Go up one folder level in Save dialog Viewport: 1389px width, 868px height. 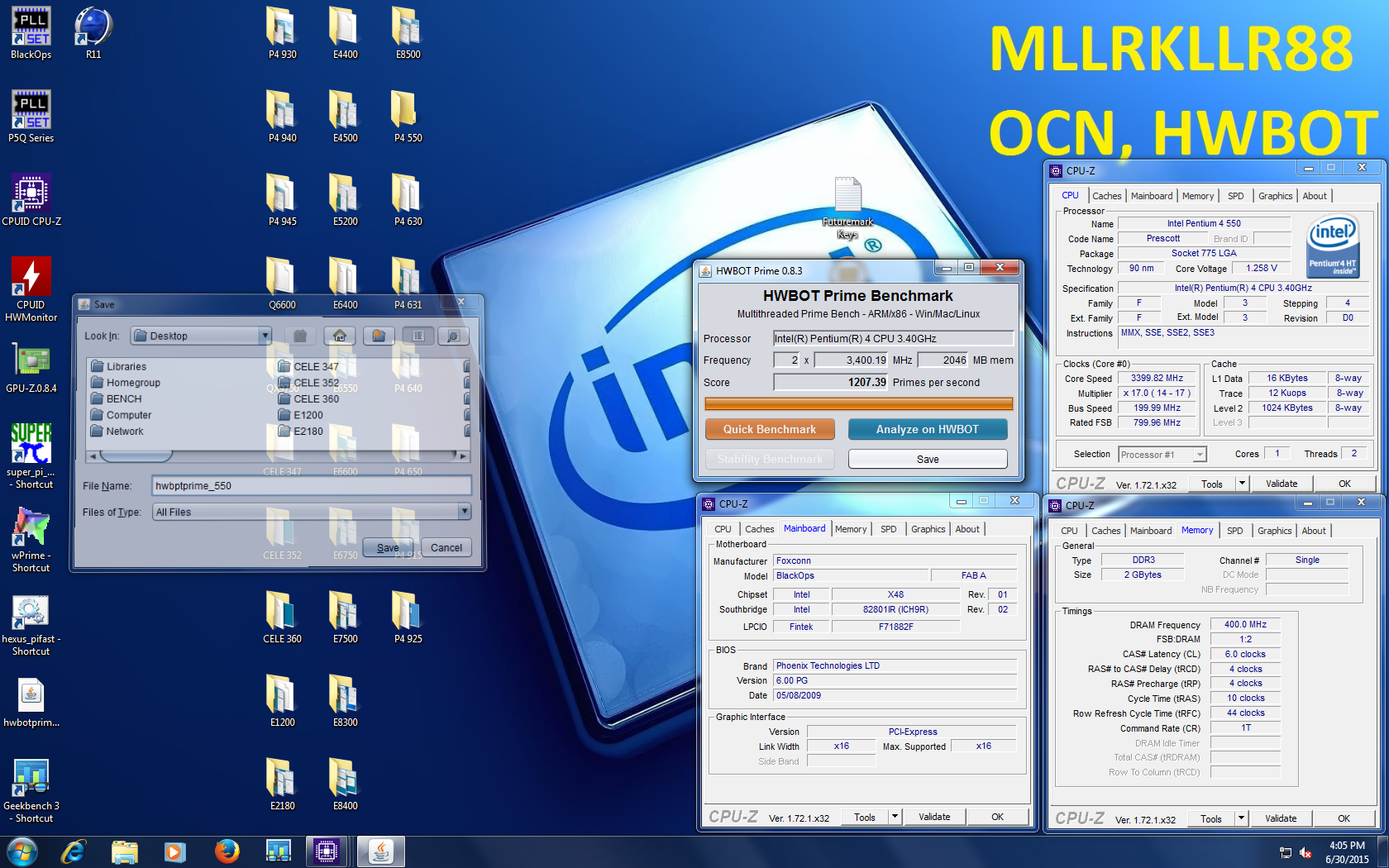coord(300,336)
